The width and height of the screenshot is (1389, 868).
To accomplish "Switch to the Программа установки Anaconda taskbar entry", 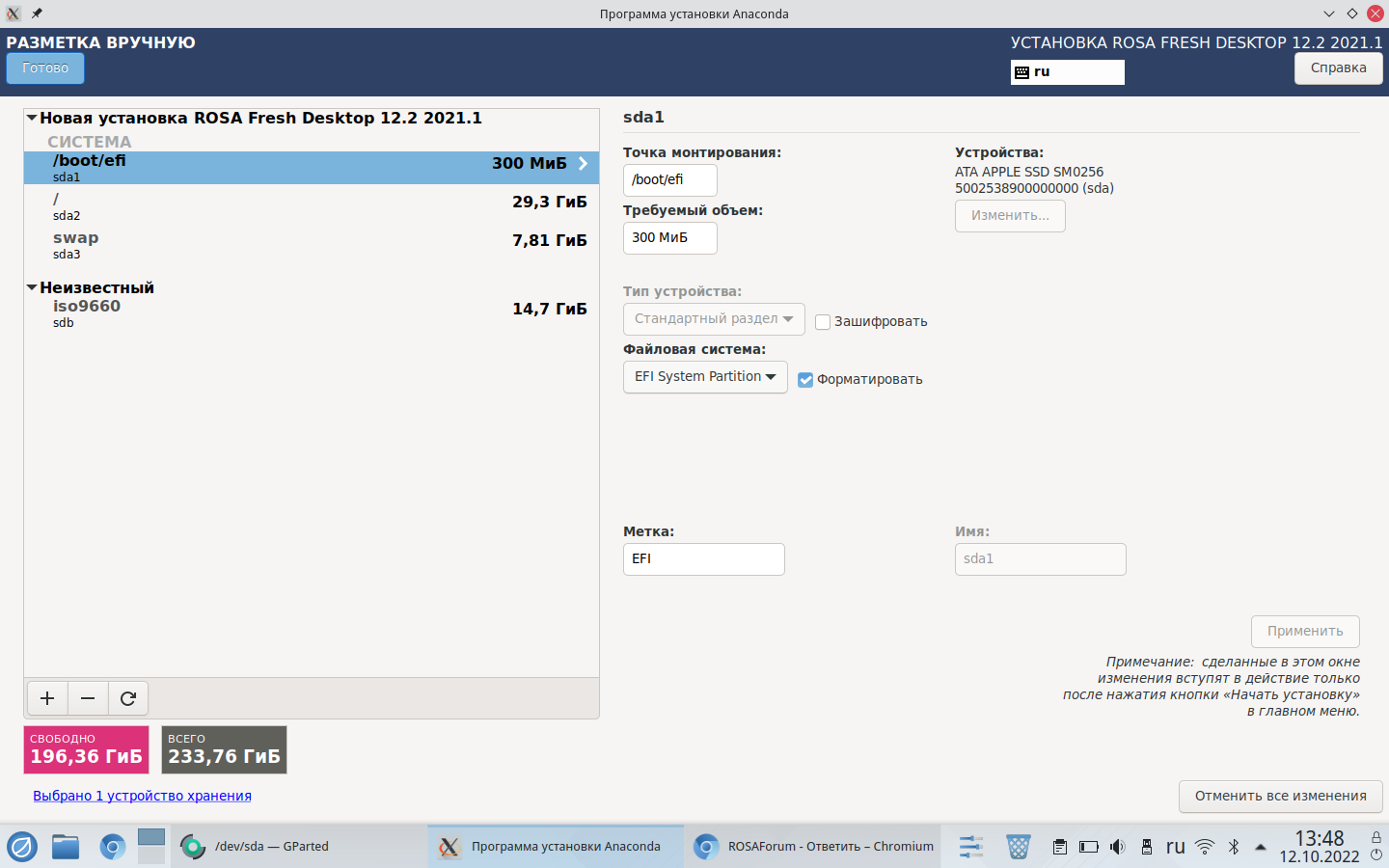I will pos(557,847).
